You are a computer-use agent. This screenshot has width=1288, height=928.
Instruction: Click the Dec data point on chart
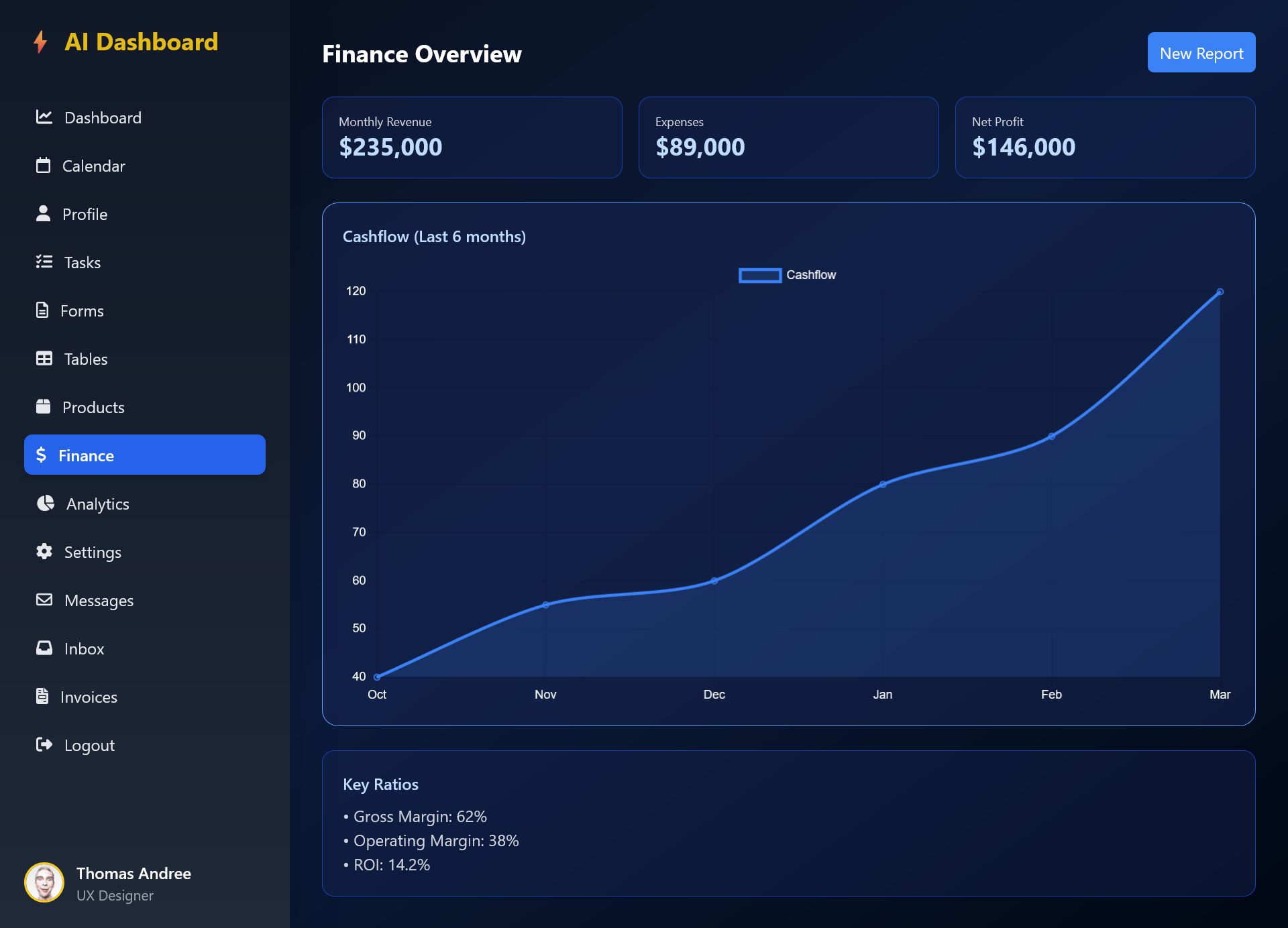714,581
